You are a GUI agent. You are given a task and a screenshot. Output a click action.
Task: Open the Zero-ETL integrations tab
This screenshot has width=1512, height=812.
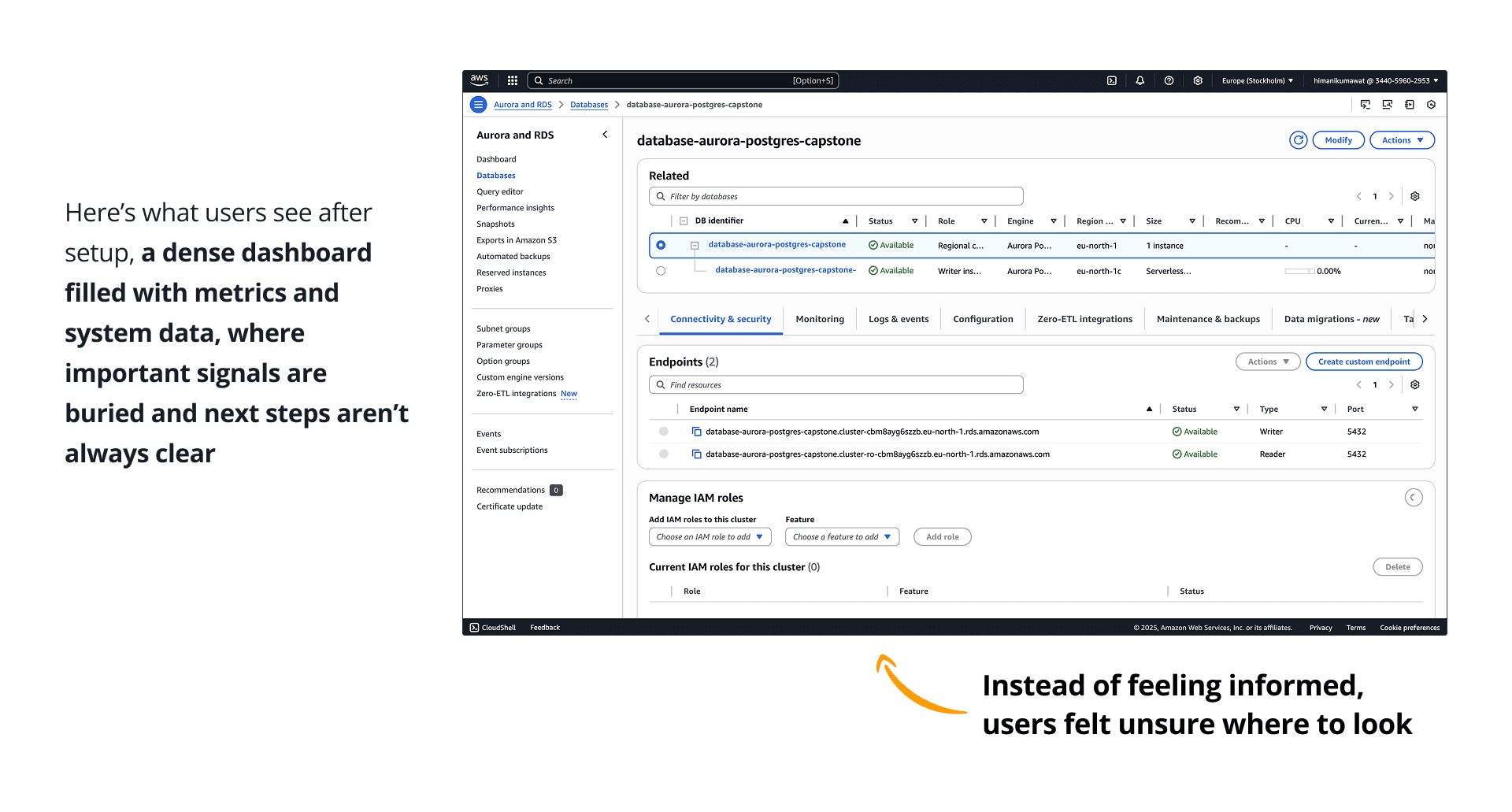[1084, 319]
